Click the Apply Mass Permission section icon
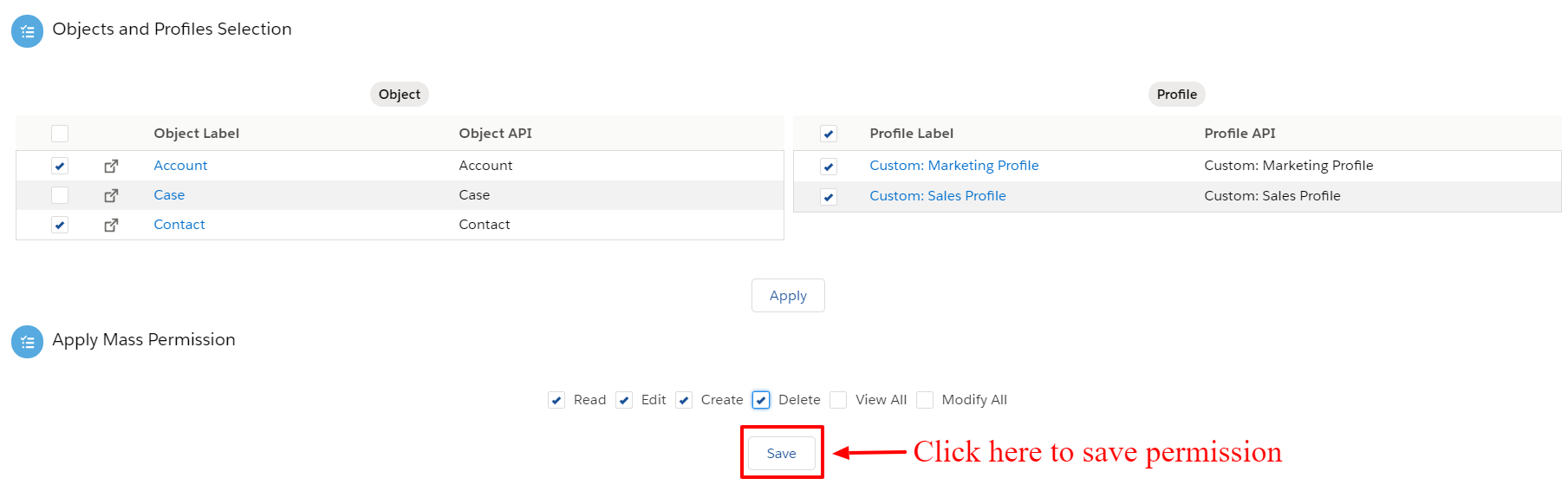Image resolution: width=1568 pixels, height=498 pixels. pos(27,342)
